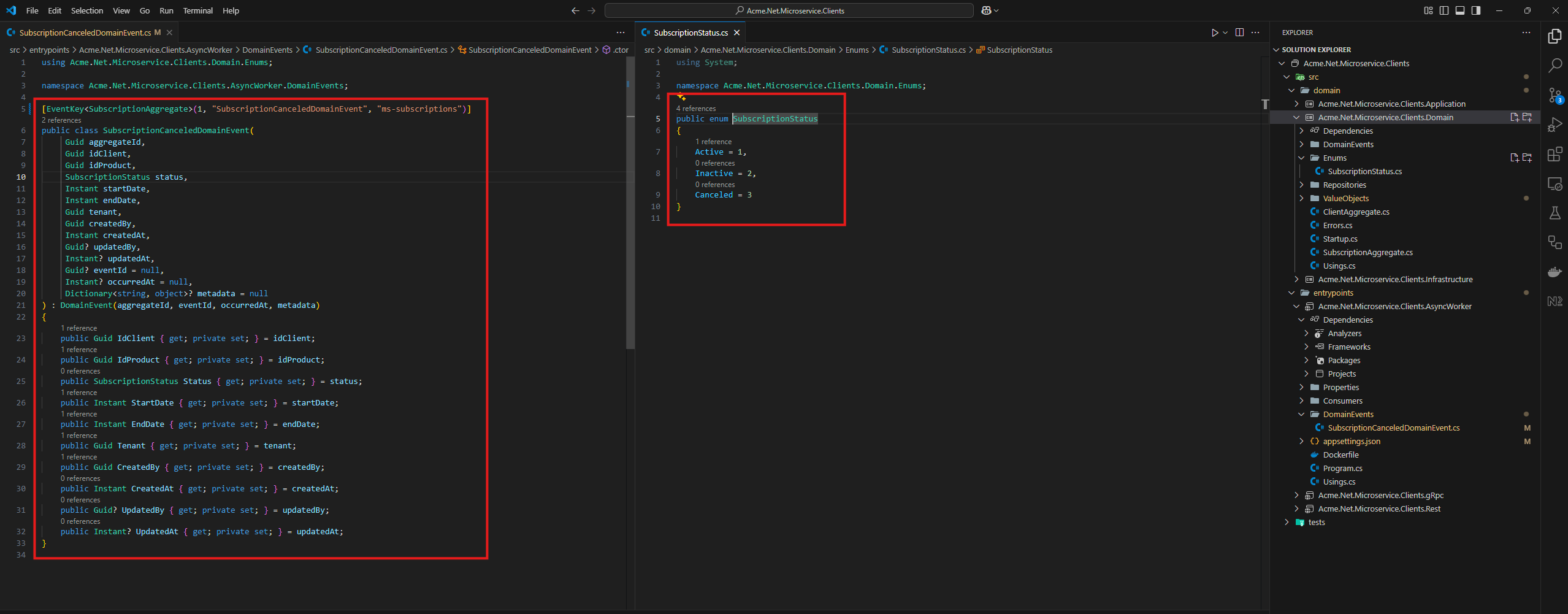
Task: Close the SubscriptionStatus.cs tab
Action: point(736,33)
